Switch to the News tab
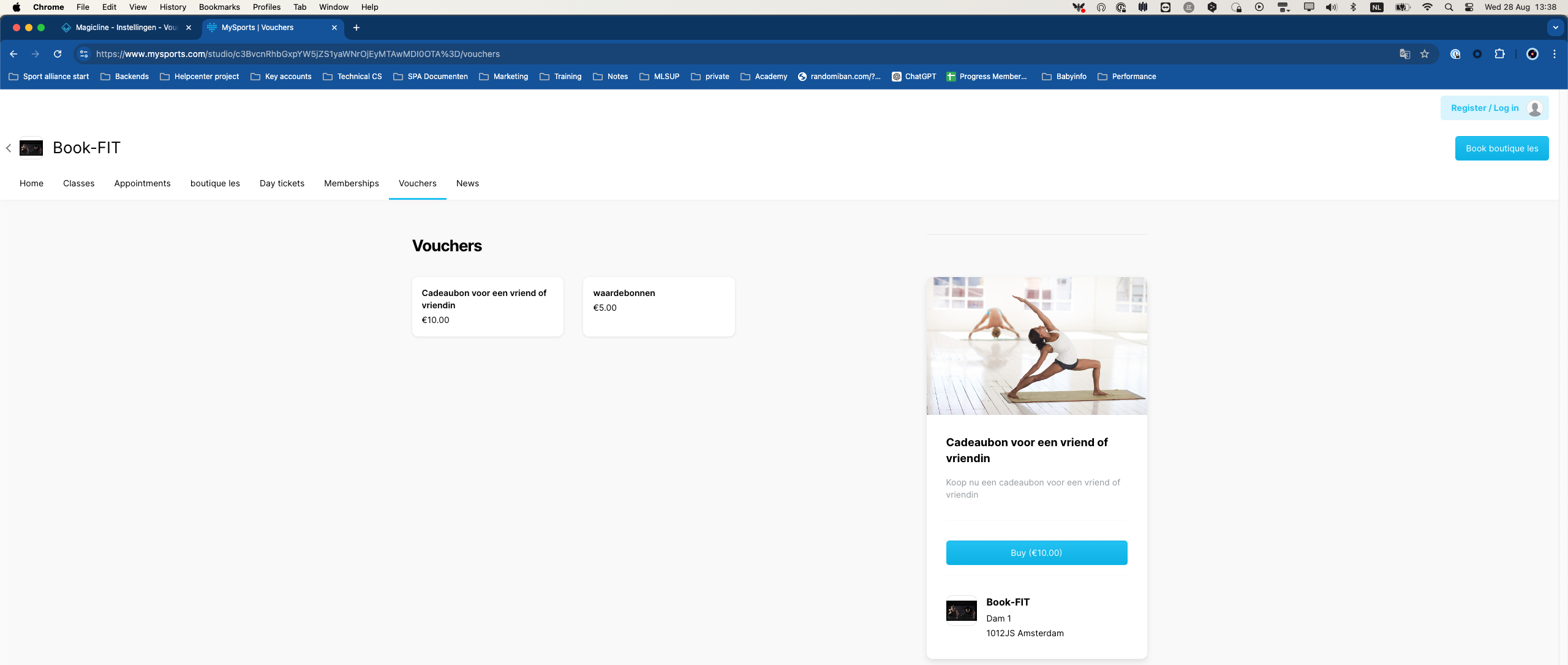Viewport: 1568px width, 665px height. pyautogui.click(x=467, y=183)
